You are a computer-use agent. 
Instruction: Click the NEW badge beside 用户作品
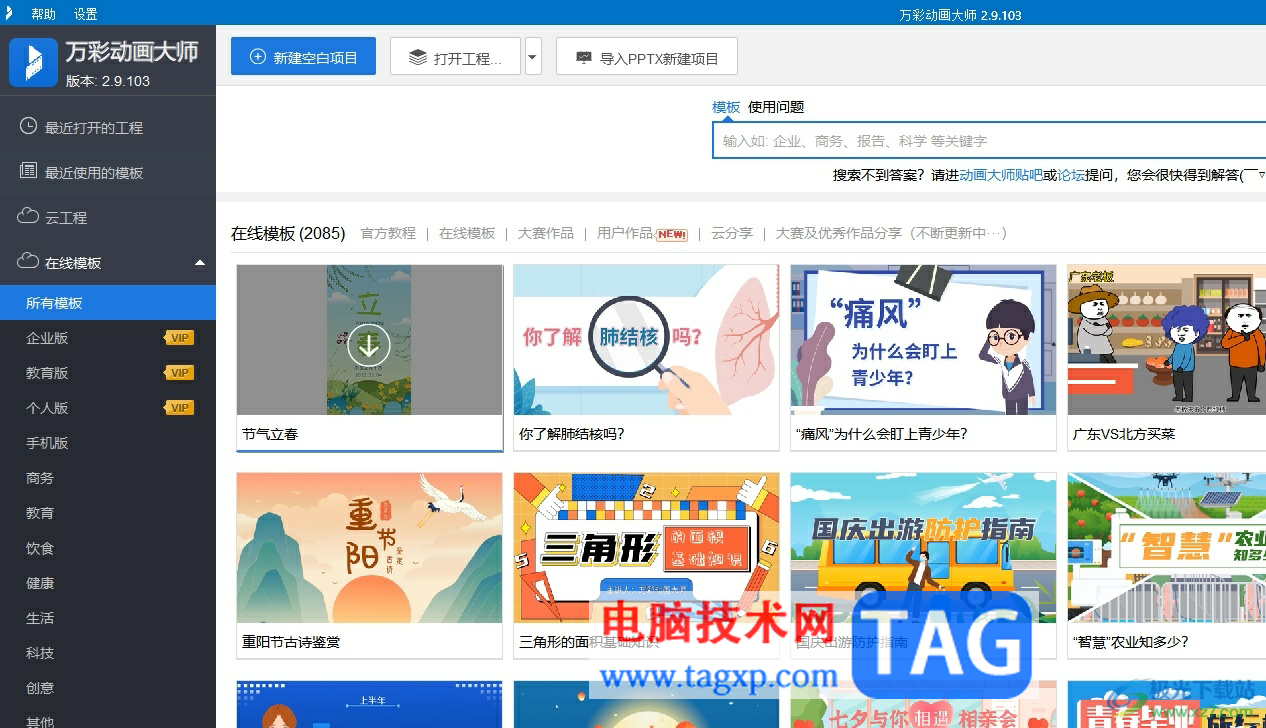click(x=671, y=234)
